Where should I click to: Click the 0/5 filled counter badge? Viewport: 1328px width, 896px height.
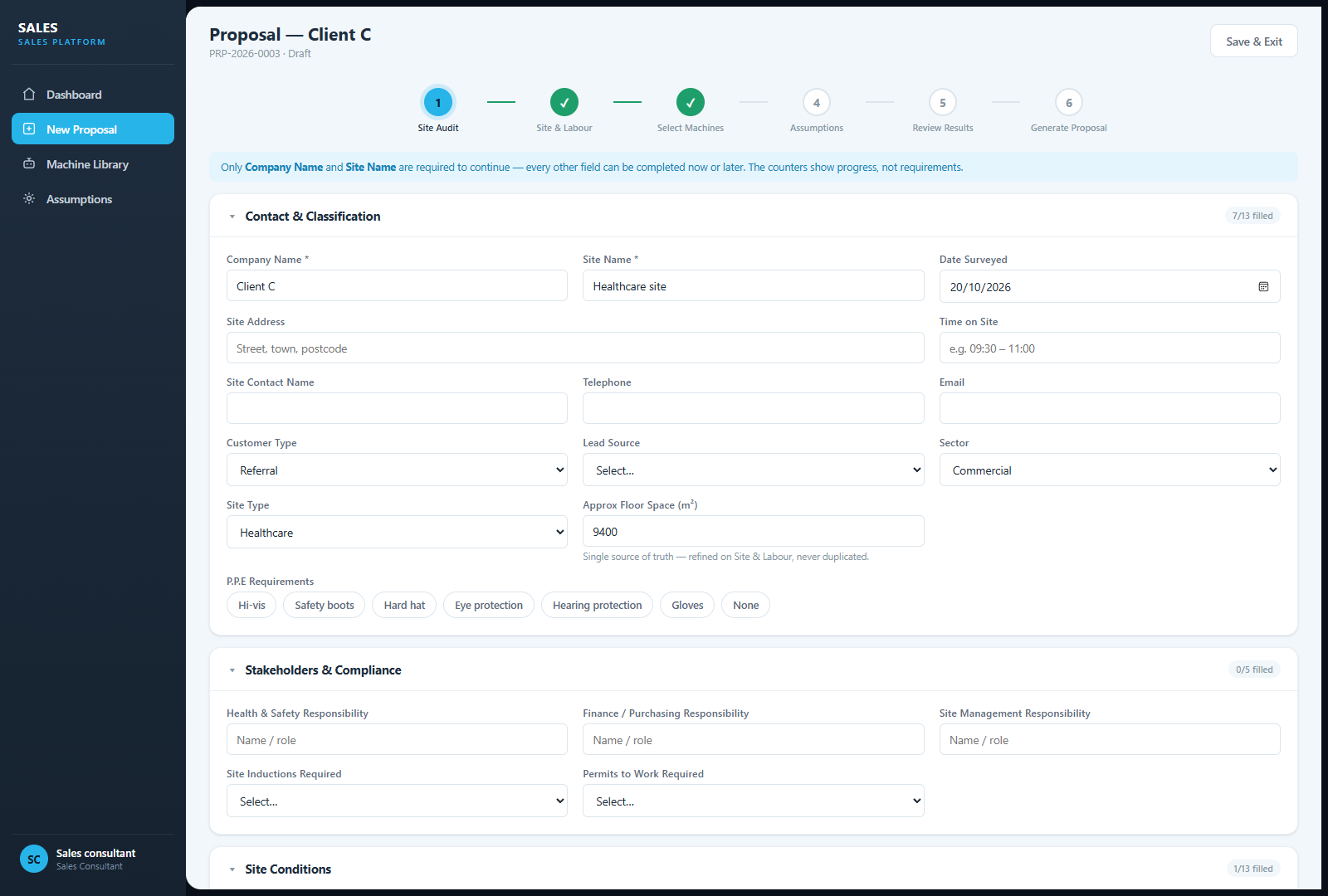[x=1254, y=670]
